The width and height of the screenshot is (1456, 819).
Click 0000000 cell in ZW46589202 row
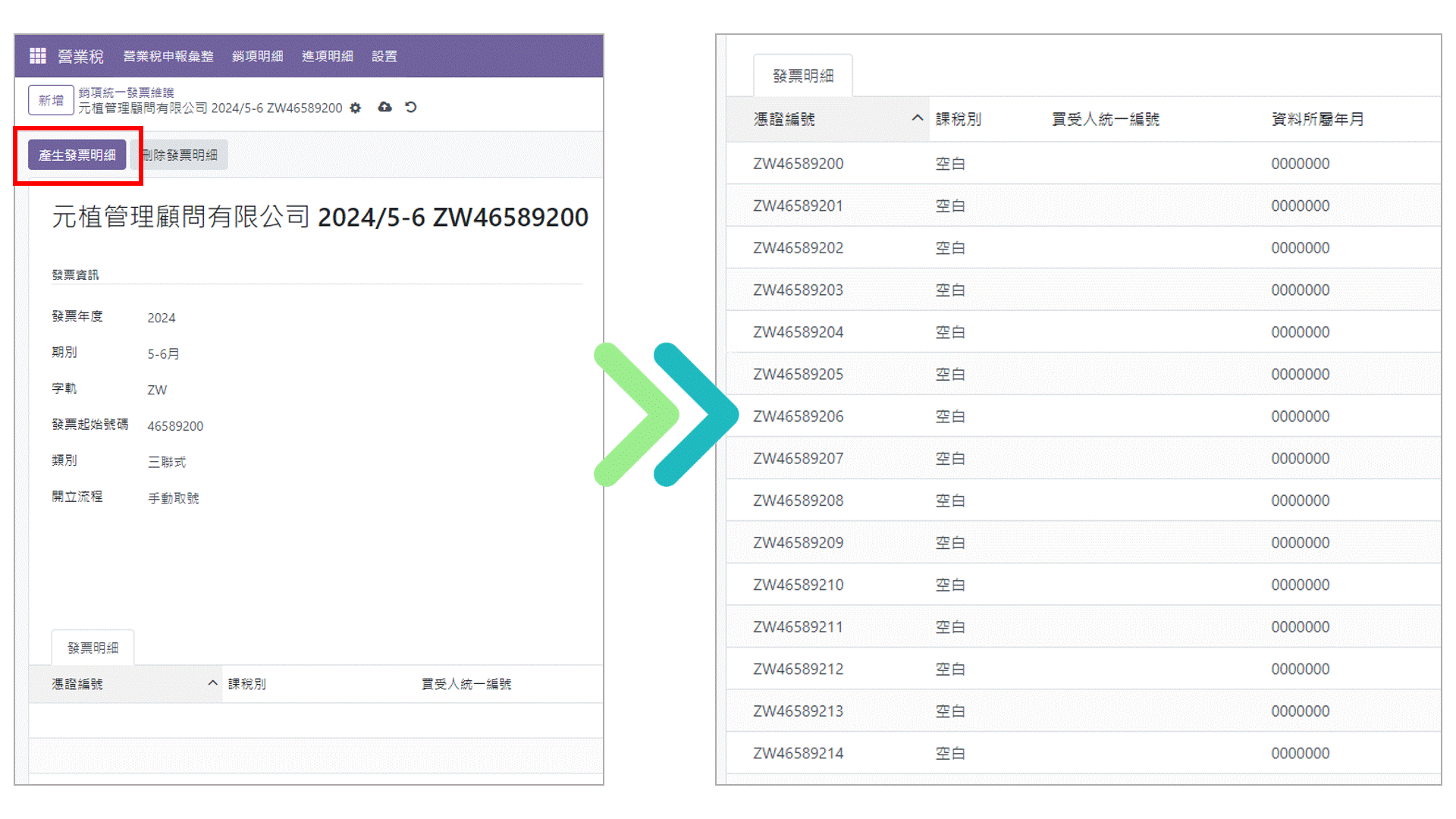1301,248
